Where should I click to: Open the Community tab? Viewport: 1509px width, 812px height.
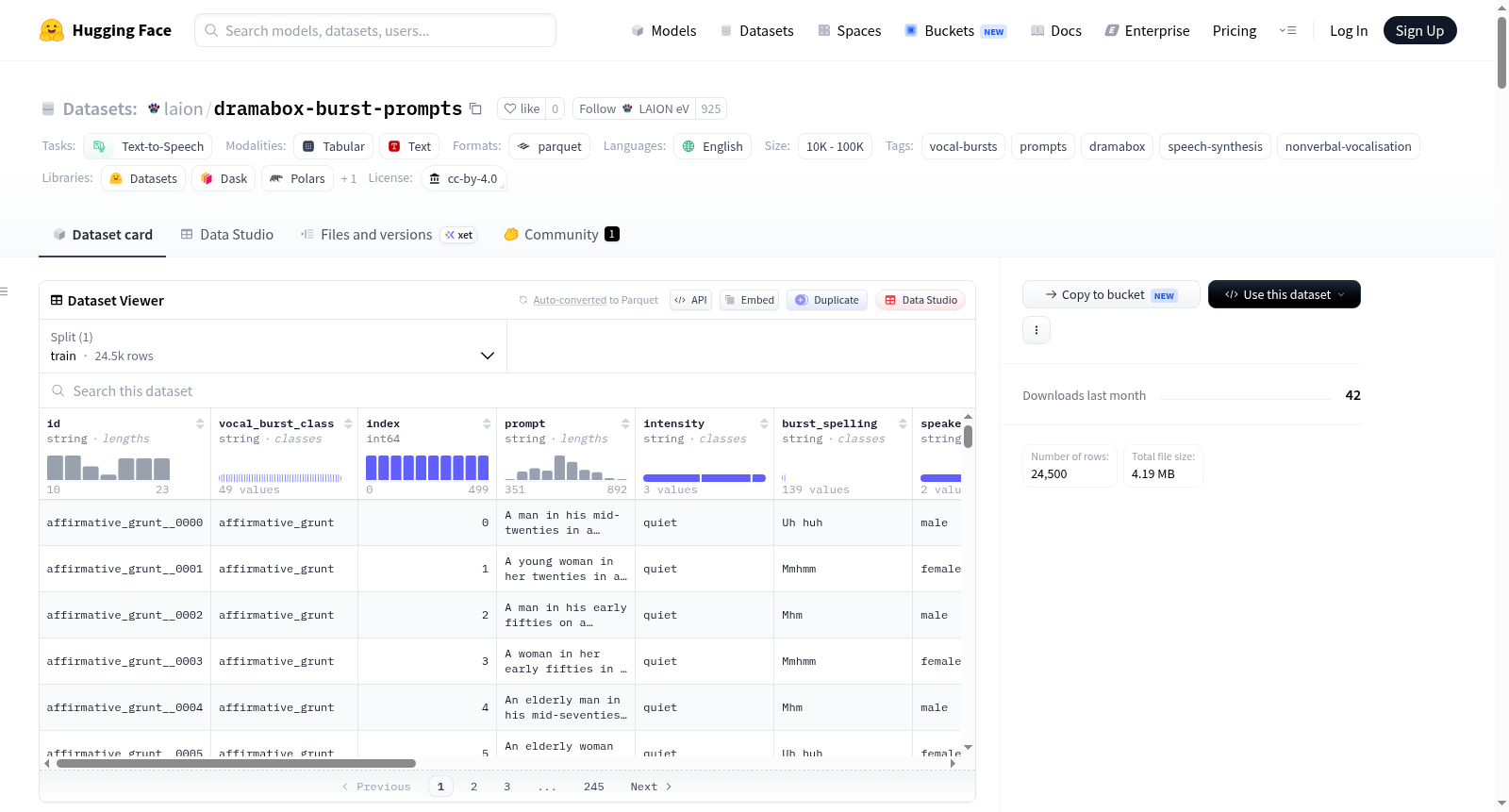(561, 235)
